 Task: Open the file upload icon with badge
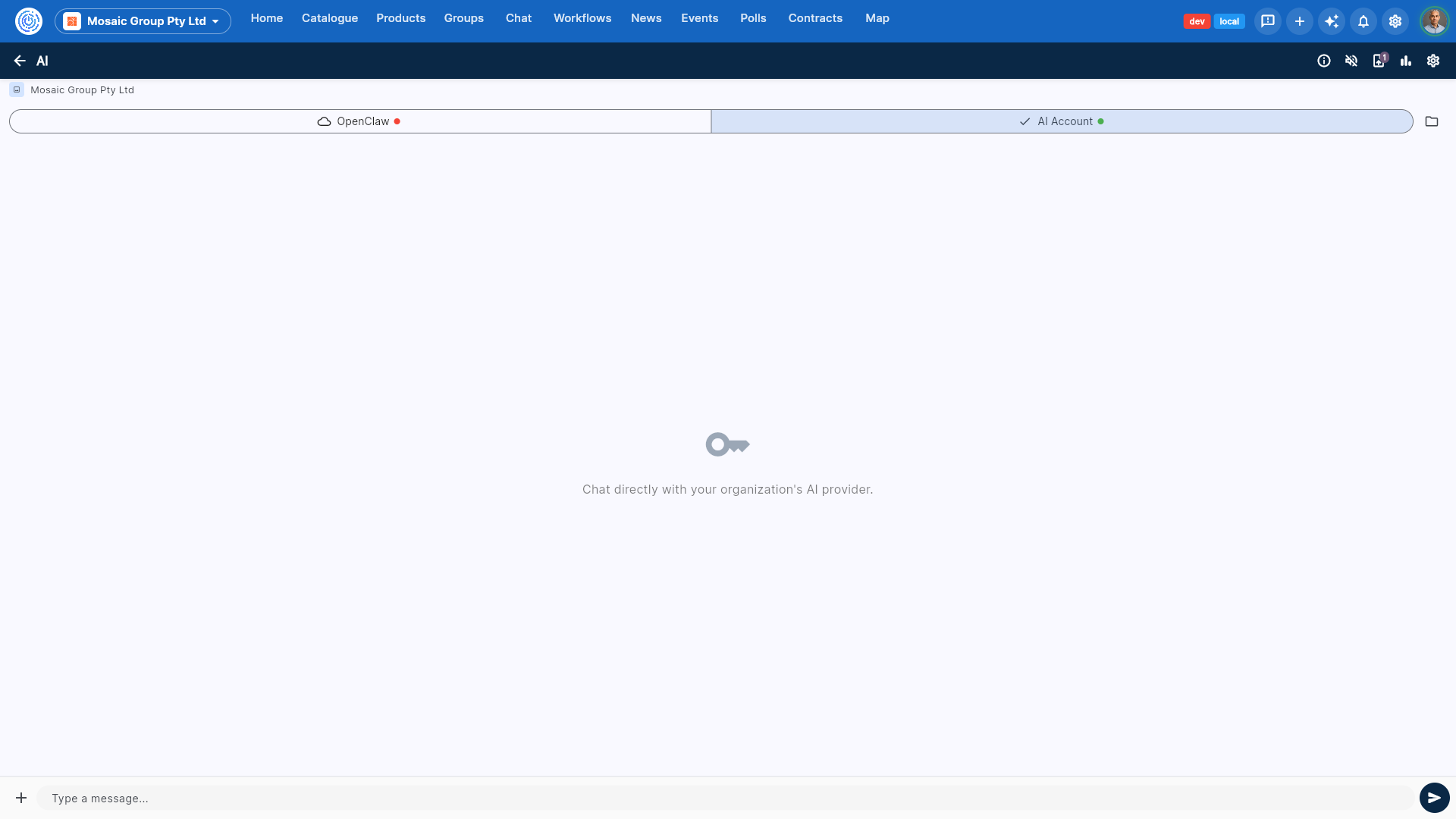coord(1379,61)
